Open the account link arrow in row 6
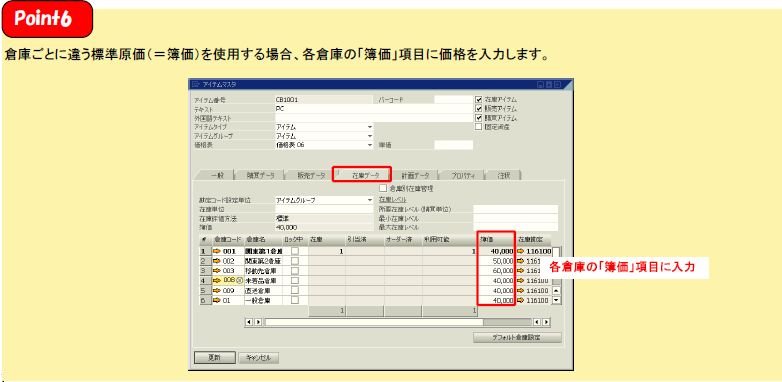 [521, 300]
